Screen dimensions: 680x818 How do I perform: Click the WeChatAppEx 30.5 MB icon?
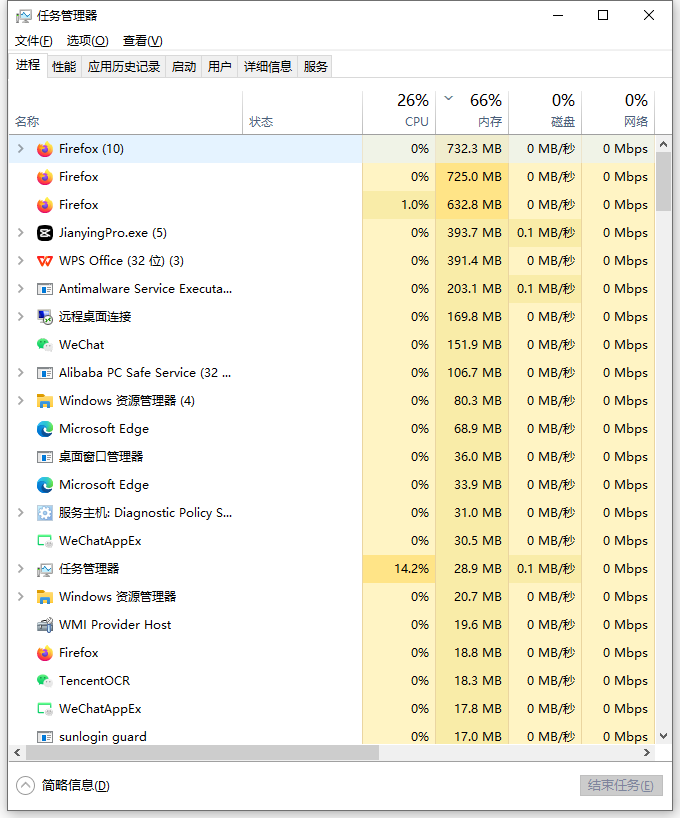pos(45,541)
